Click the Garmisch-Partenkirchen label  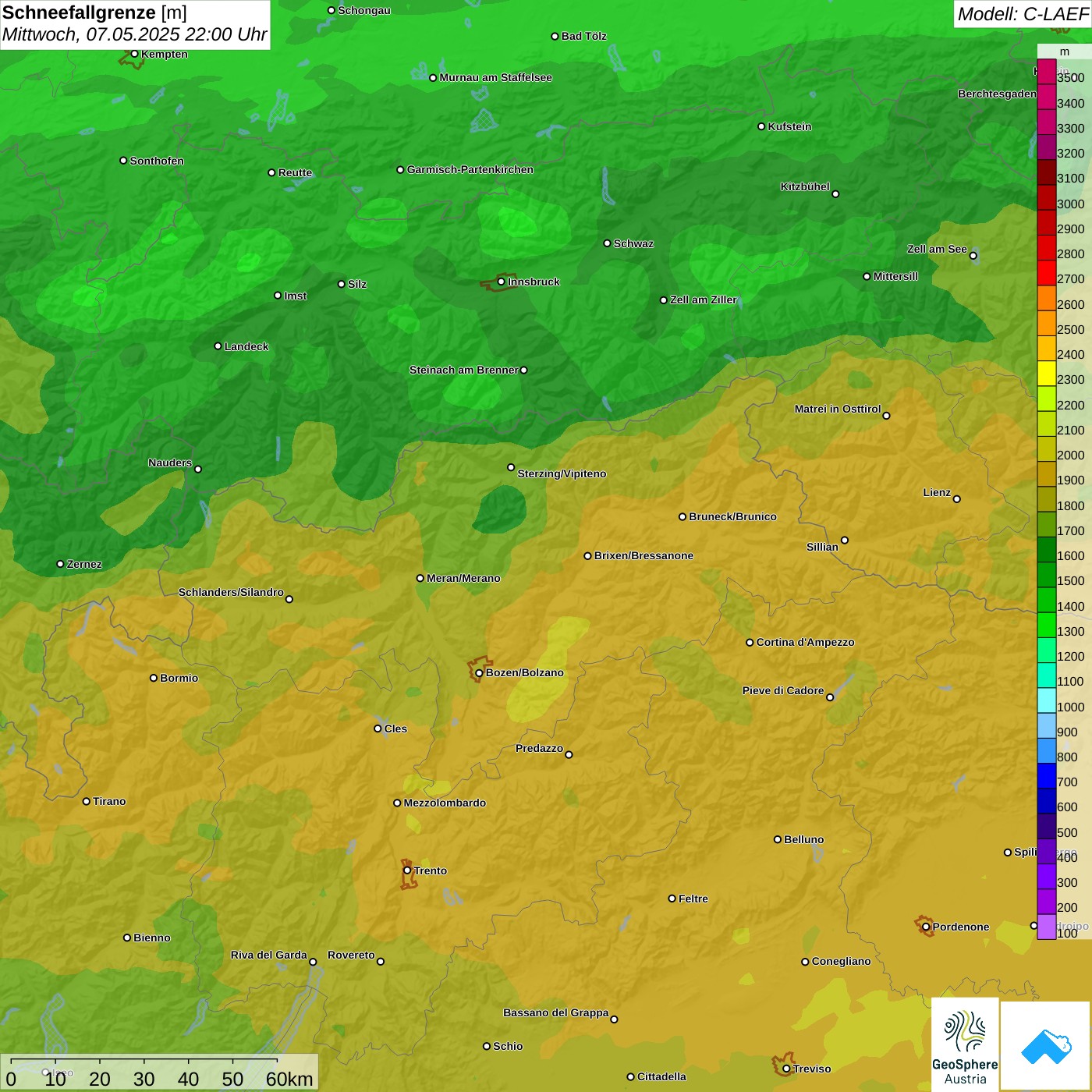[x=470, y=169]
